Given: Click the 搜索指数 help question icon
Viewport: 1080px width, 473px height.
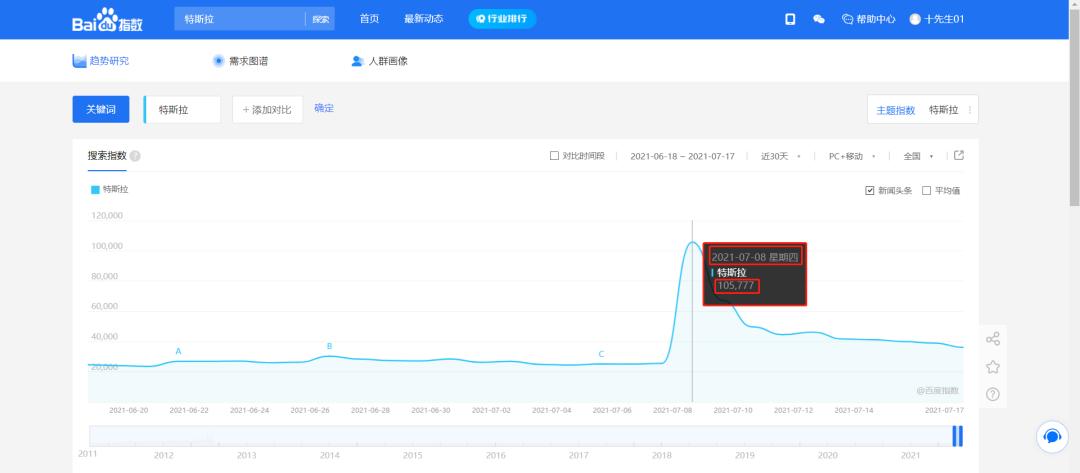Looking at the screenshot, I should (135, 156).
